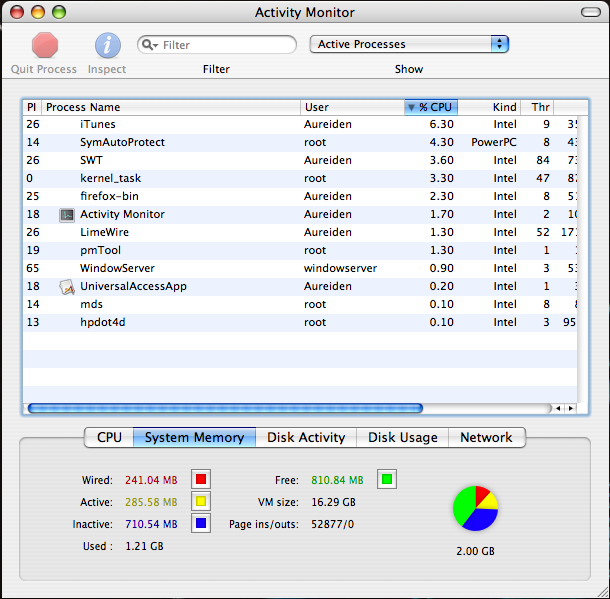Click the toolbar toggle pill button

click(x=591, y=12)
